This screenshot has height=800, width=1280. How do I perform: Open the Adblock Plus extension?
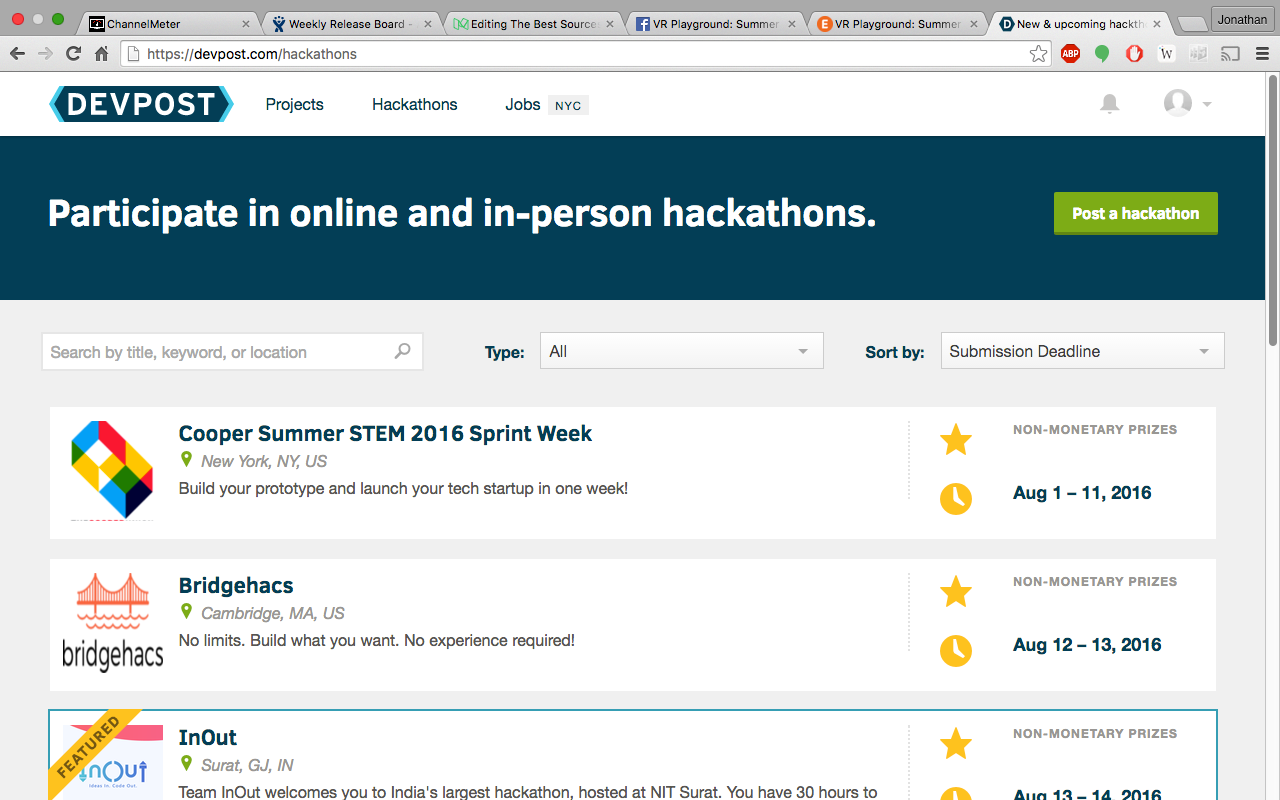tap(1070, 54)
